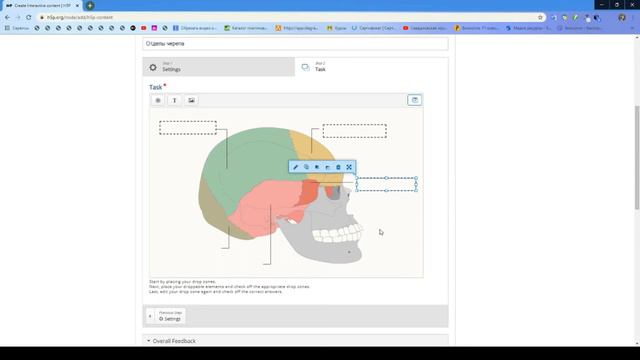Copy the selected drop zone

pyautogui.click(x=306, y=167)
